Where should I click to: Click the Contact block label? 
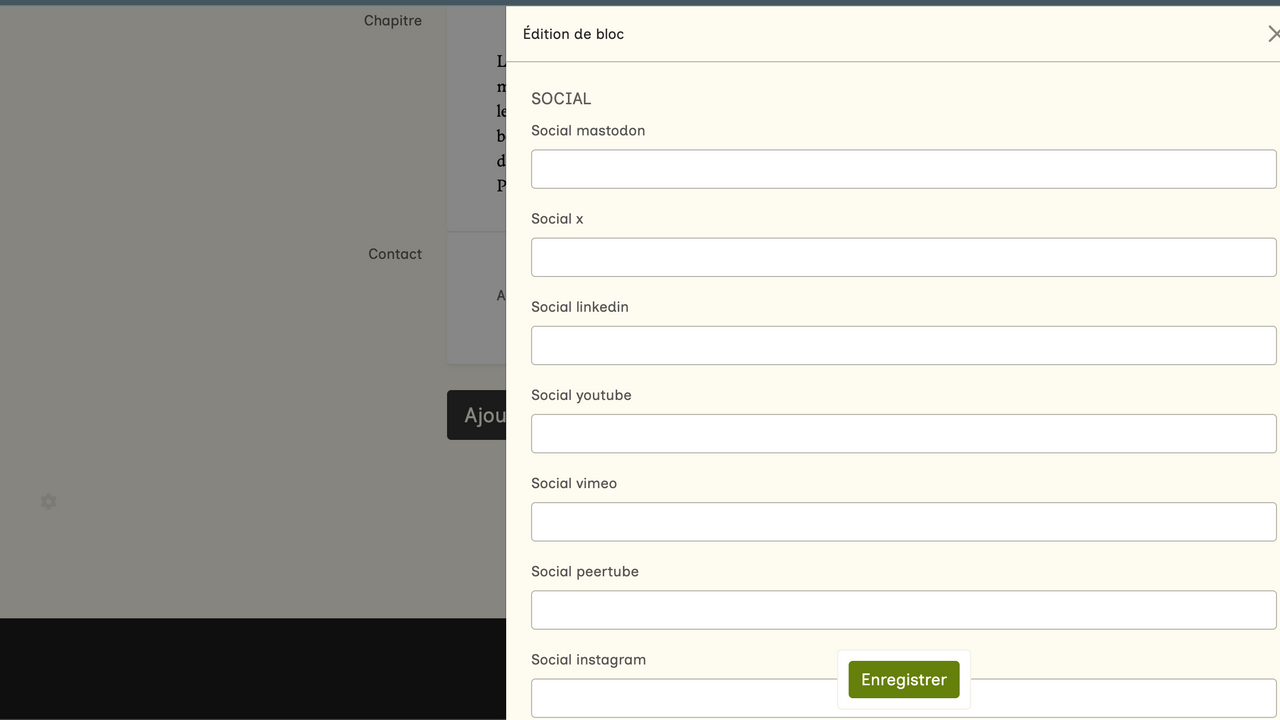(394, 254)
